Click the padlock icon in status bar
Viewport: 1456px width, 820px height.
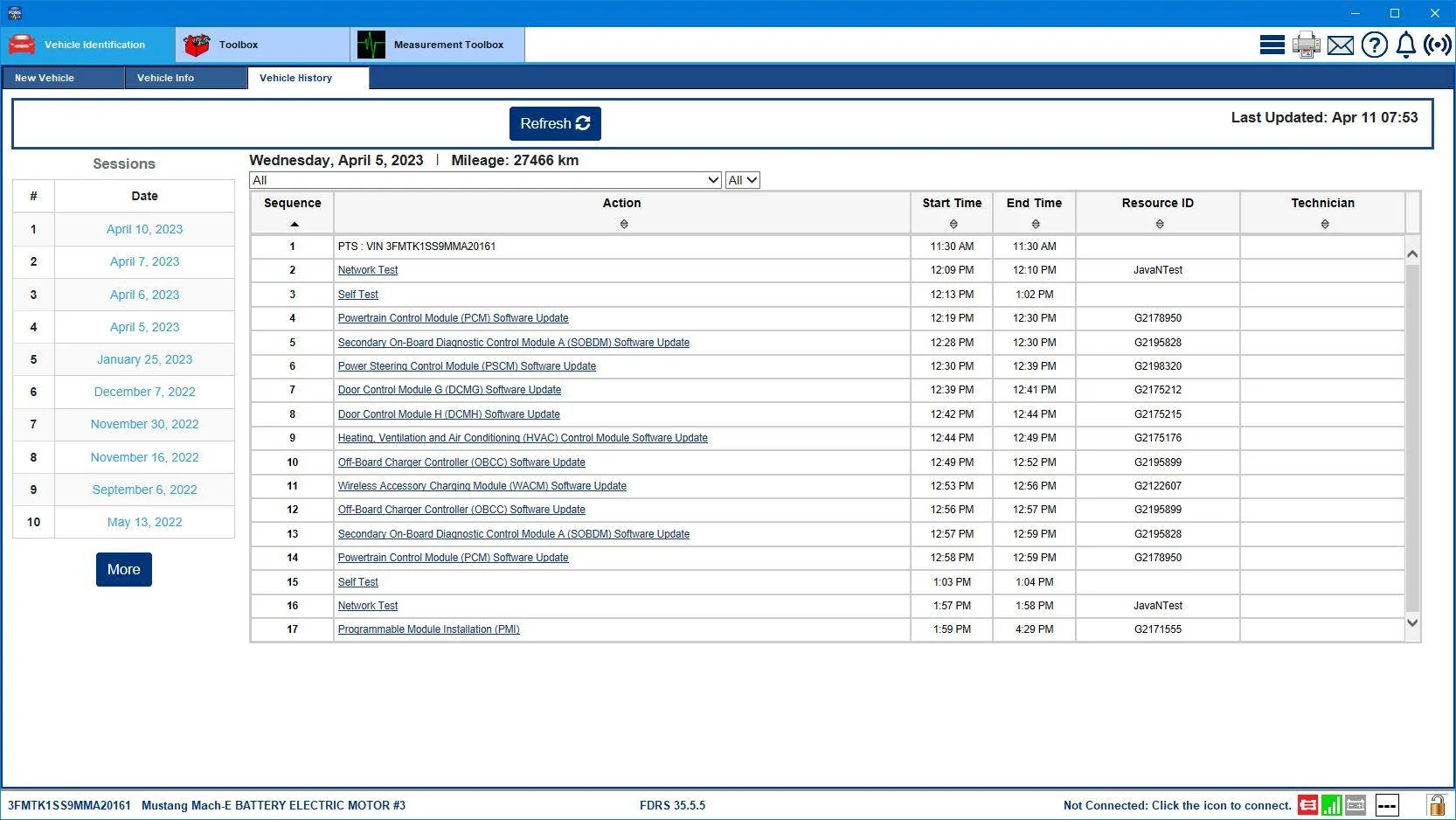(1435, 805)
